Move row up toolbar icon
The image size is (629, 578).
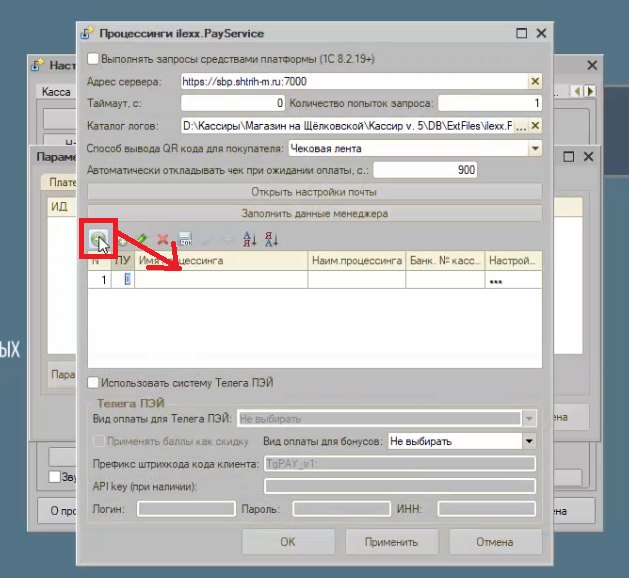(207, 239)
